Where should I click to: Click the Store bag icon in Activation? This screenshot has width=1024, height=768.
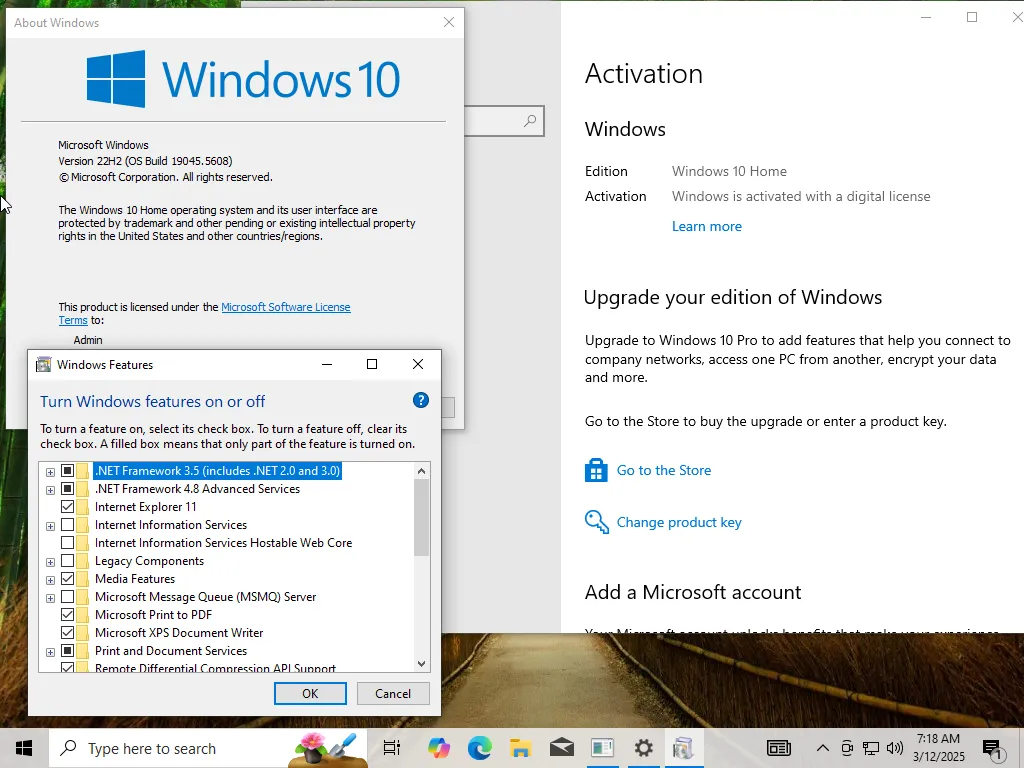(x=596, y=470)
